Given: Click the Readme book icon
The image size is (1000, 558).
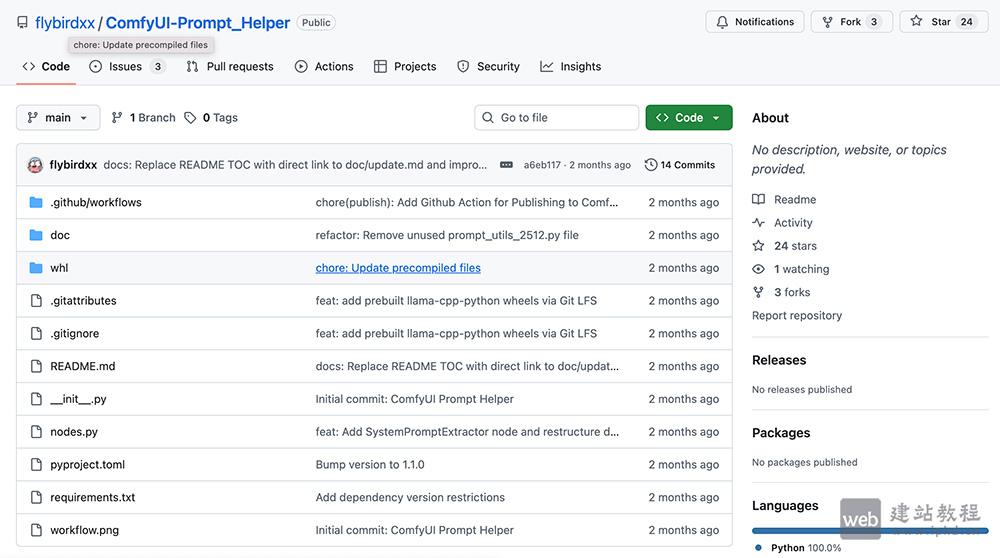Looking at the screenshot, I should click(759, 200).
